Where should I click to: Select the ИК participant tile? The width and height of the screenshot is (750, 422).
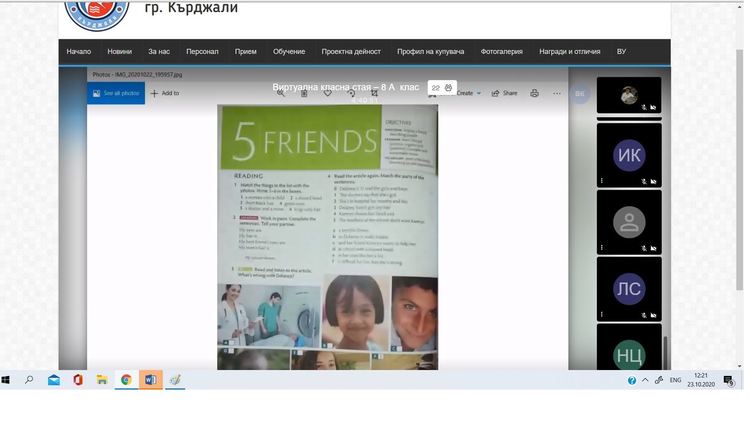[629, 155]
